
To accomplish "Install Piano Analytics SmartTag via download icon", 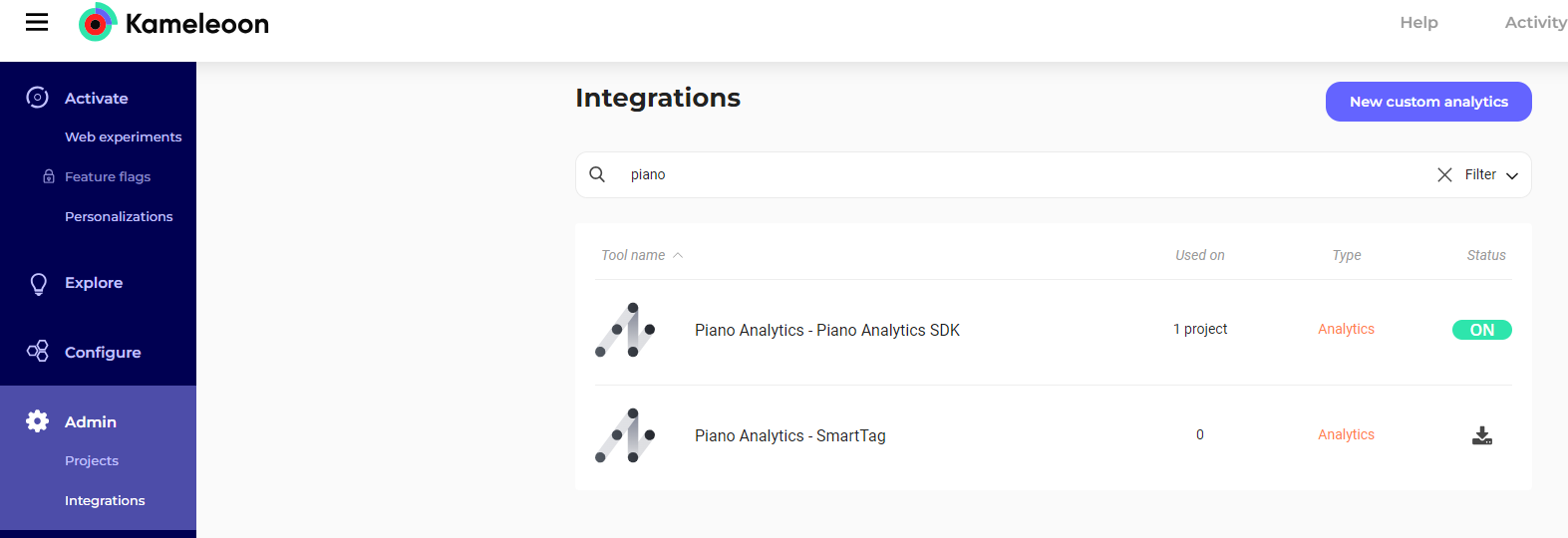I will pos(1482,435).
